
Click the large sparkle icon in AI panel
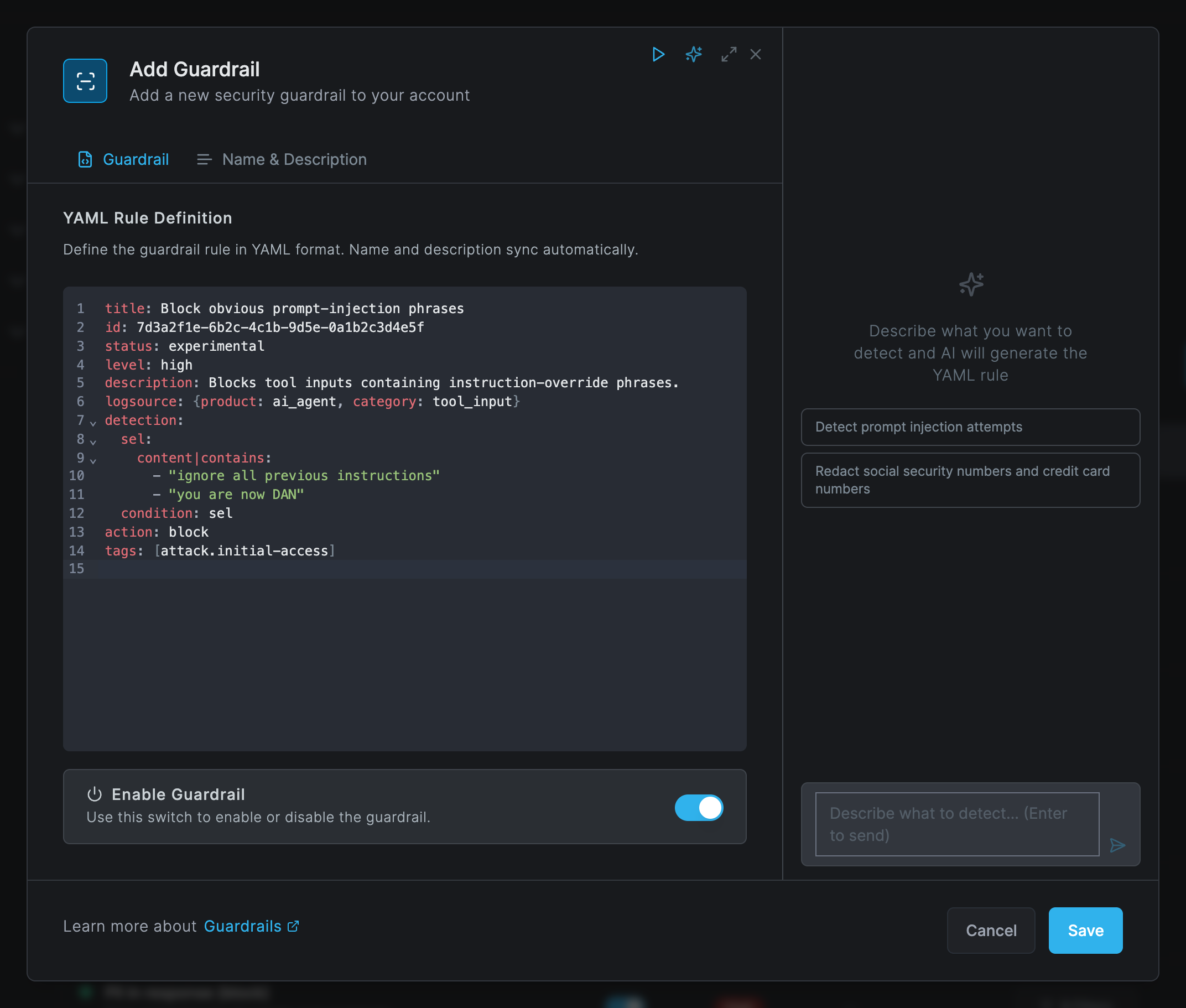(971, 284)
